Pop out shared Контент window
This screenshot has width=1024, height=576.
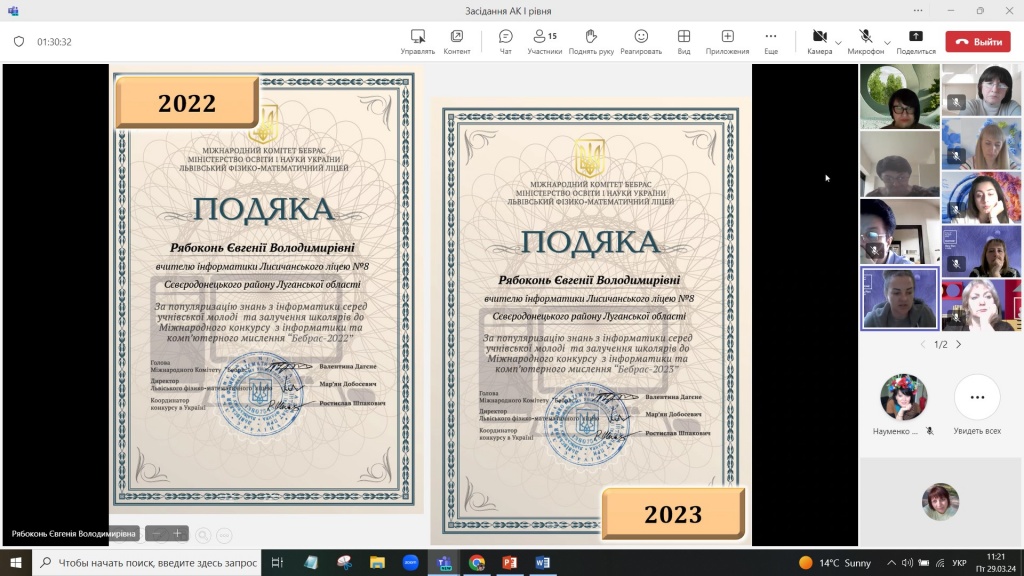[457, 37]
